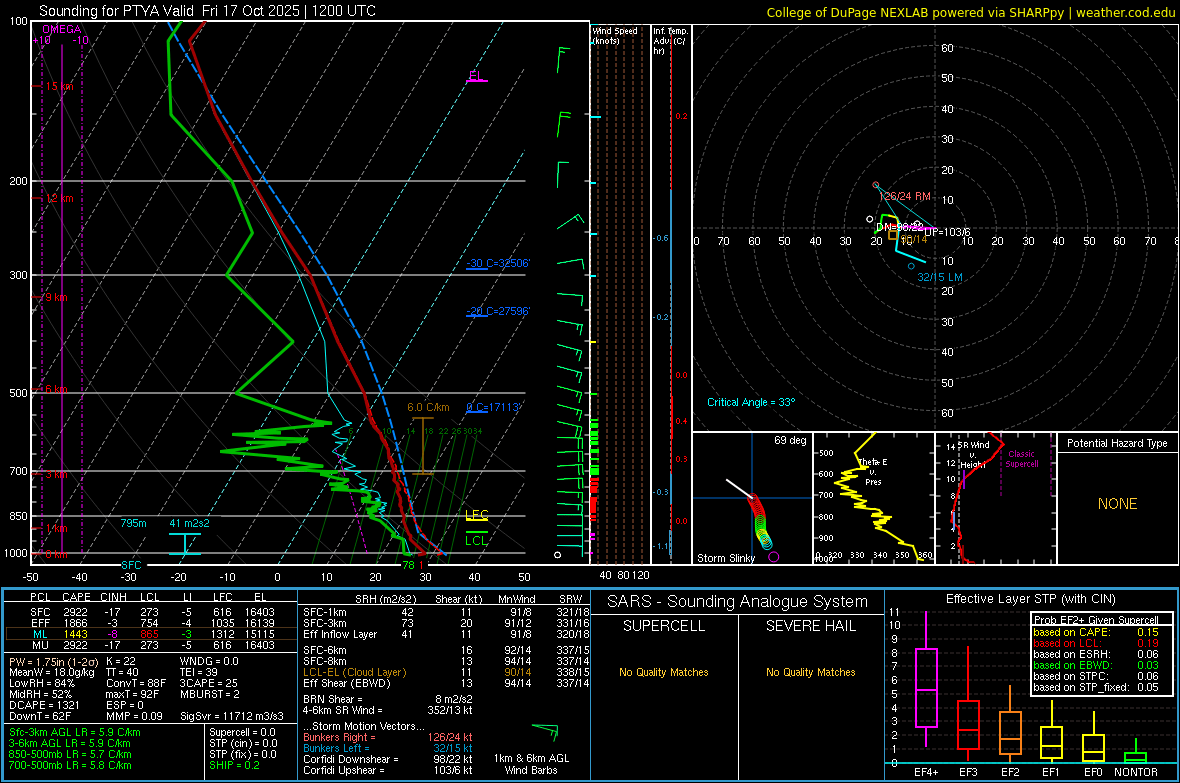Click the green LCL marker on skew-T

point(476,539)
